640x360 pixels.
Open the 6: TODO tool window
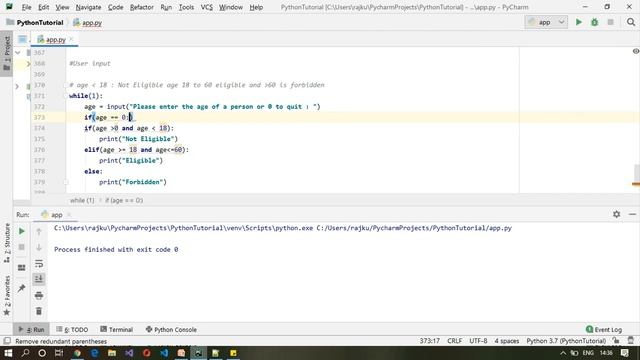click(72, 329)
